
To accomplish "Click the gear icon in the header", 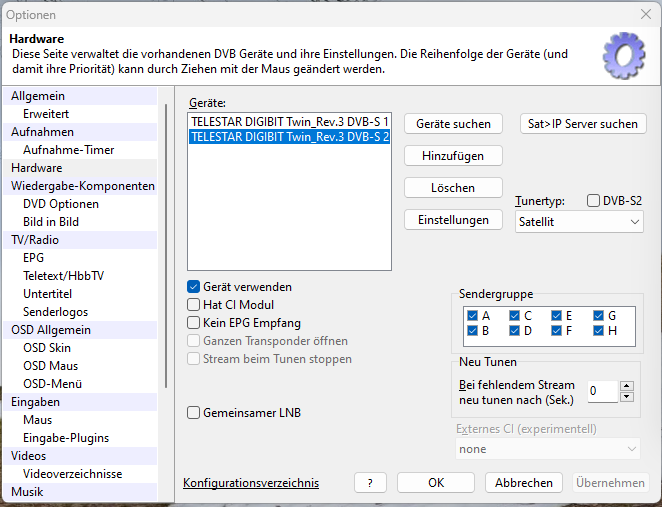I will (623, 55).
